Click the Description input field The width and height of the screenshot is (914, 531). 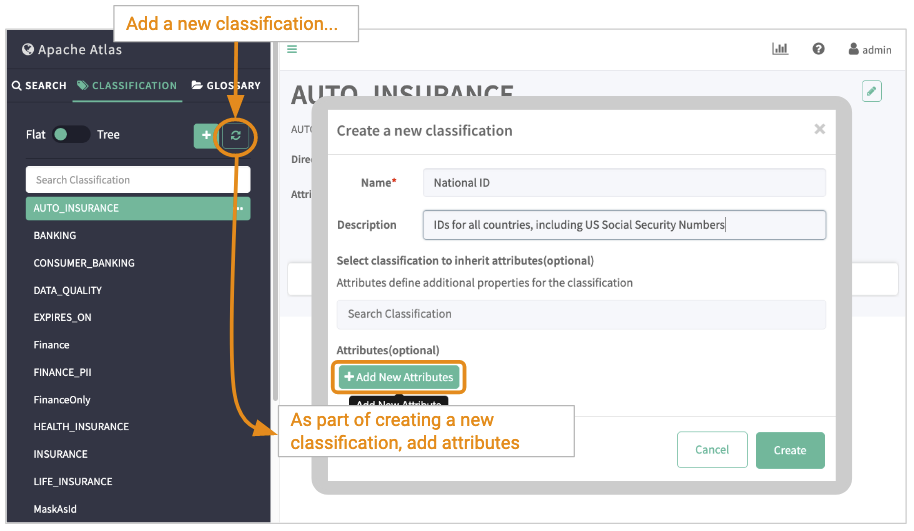624,225
